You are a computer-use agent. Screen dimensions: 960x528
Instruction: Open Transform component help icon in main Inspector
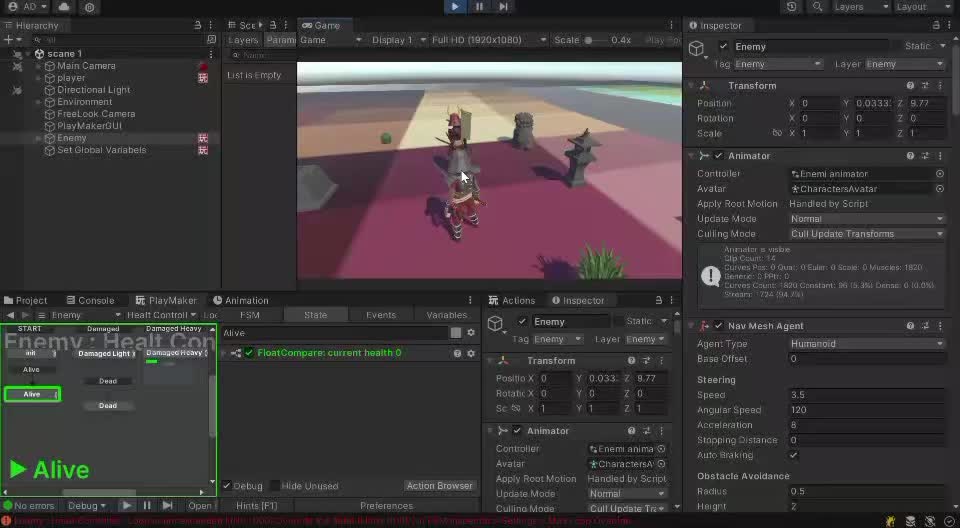click(x=910, y=86)
